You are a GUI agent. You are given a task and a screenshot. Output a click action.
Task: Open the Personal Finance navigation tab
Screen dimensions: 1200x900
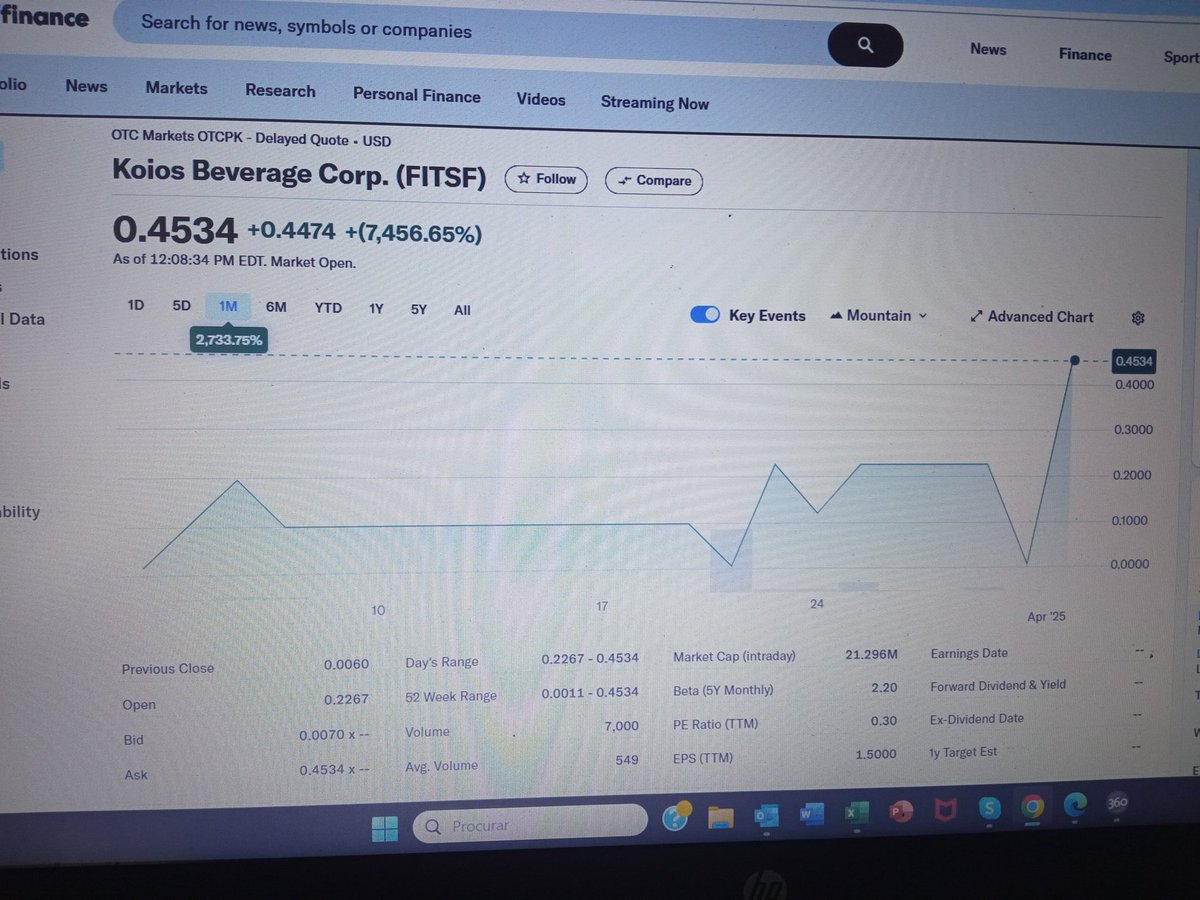416,95
